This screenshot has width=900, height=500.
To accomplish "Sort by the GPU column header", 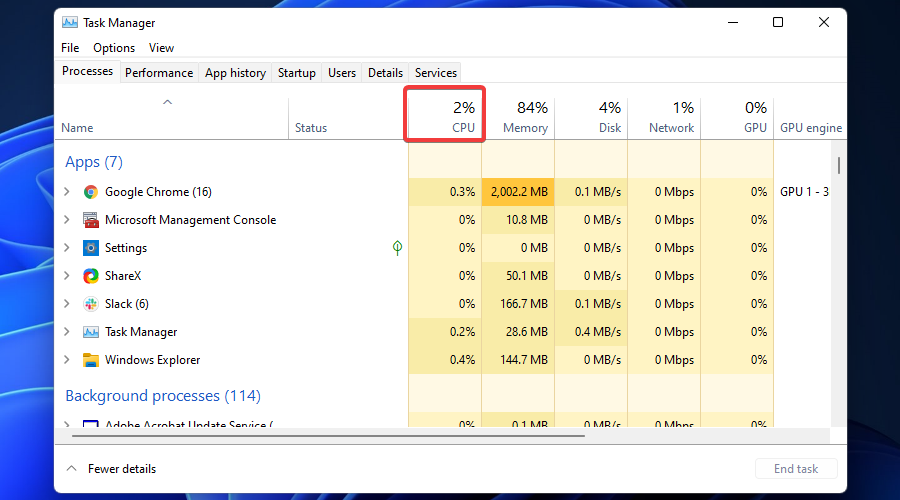I will (737, 118).
